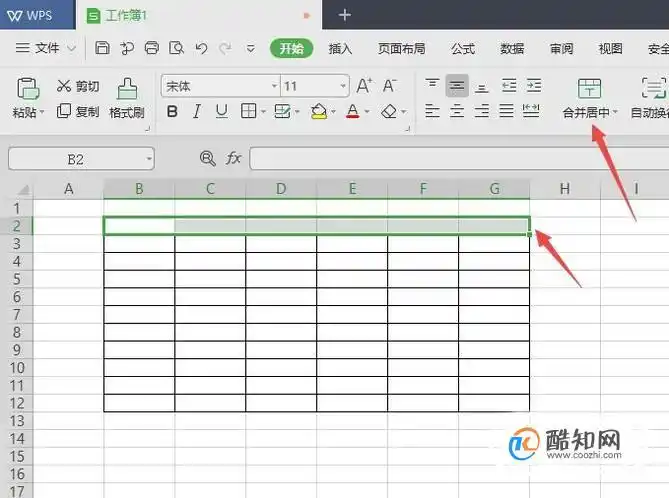Expand 合并居中 dropdown arrow
Viewport: 669px width, 498px height.
pyautogui.click(x=615, y=112)
